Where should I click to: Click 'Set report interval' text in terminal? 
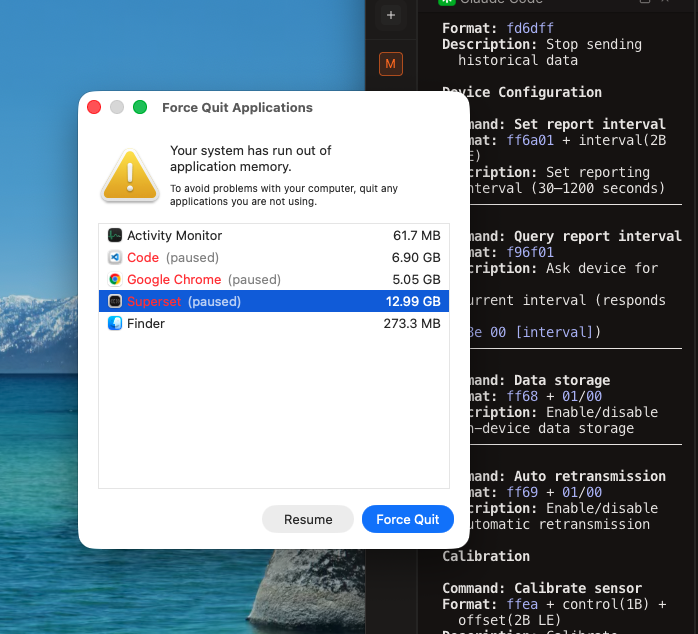point(590,124)
